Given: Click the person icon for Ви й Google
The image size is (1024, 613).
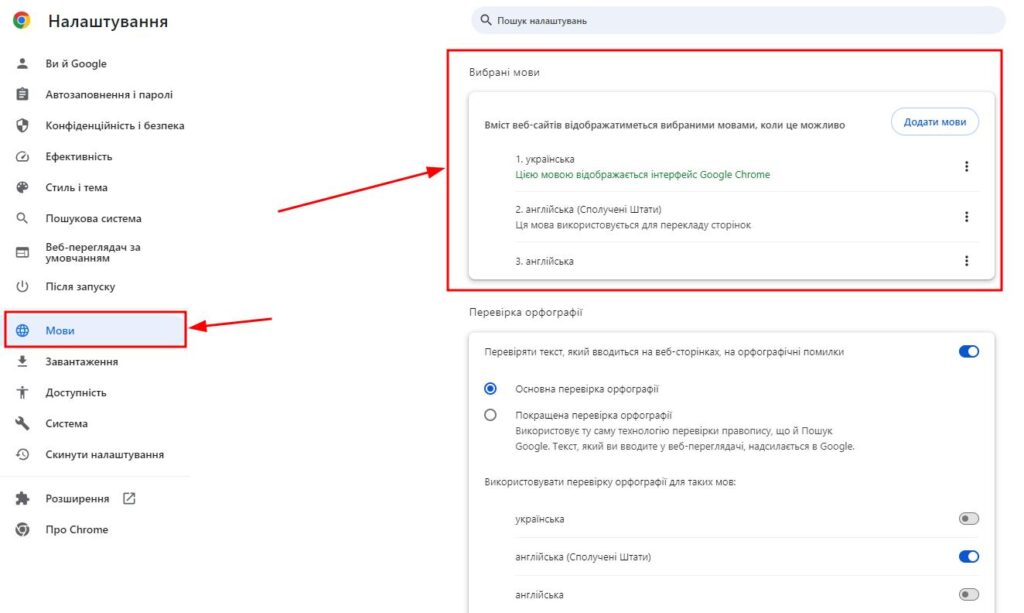Looking at the screenshot, I should pyautogui.click(x=22, y=63).
